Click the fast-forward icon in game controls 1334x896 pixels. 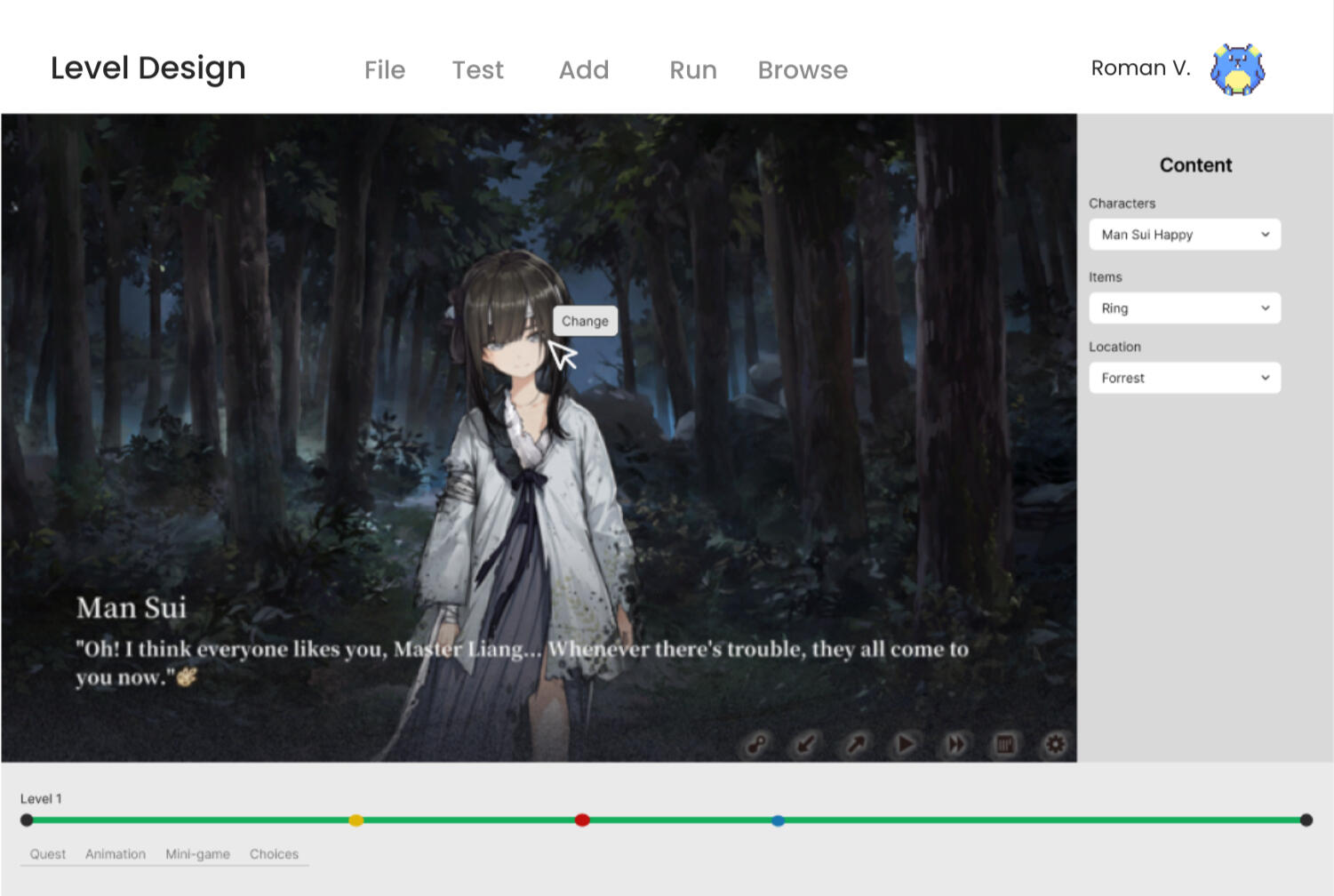[x=955, y=744]
